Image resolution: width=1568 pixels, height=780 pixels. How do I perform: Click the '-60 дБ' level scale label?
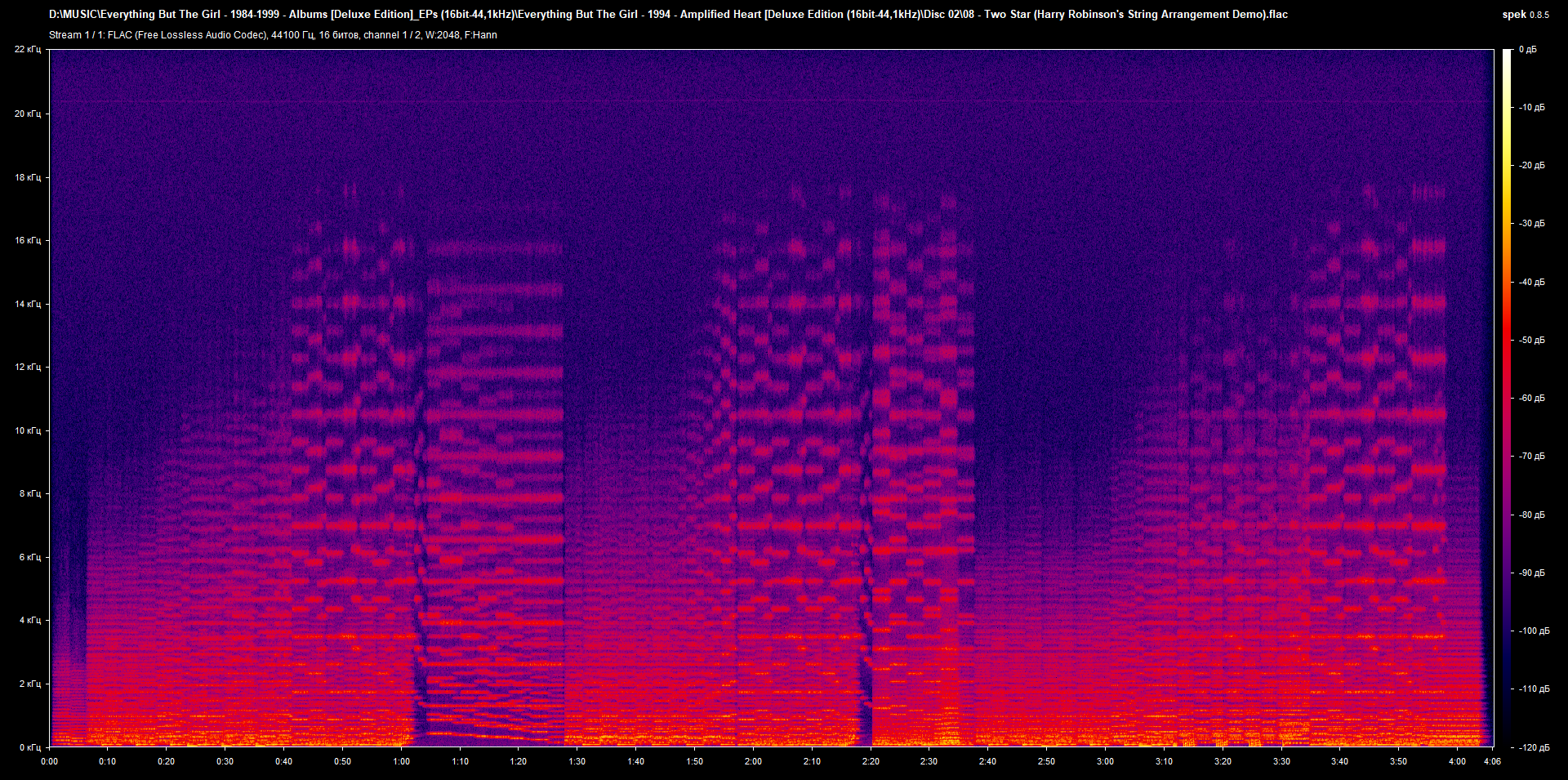[1530, 399]
